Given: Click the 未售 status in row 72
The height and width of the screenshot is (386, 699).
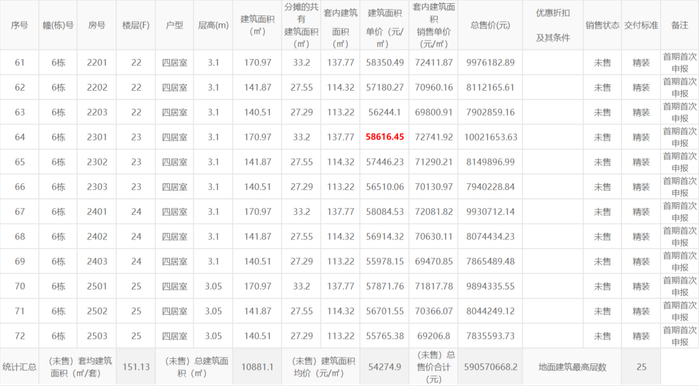Looking at the screenshot, I should [x=602, y=336].
